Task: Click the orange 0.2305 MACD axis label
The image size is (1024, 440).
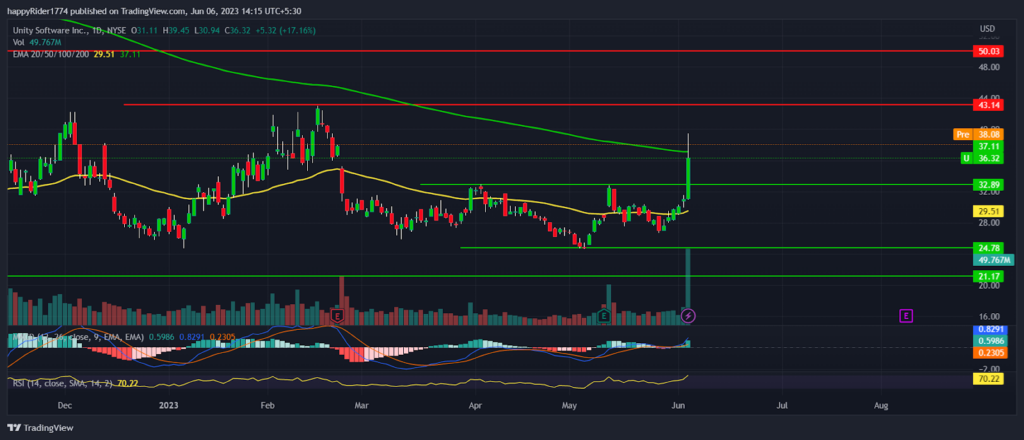Action: point(988,353)
